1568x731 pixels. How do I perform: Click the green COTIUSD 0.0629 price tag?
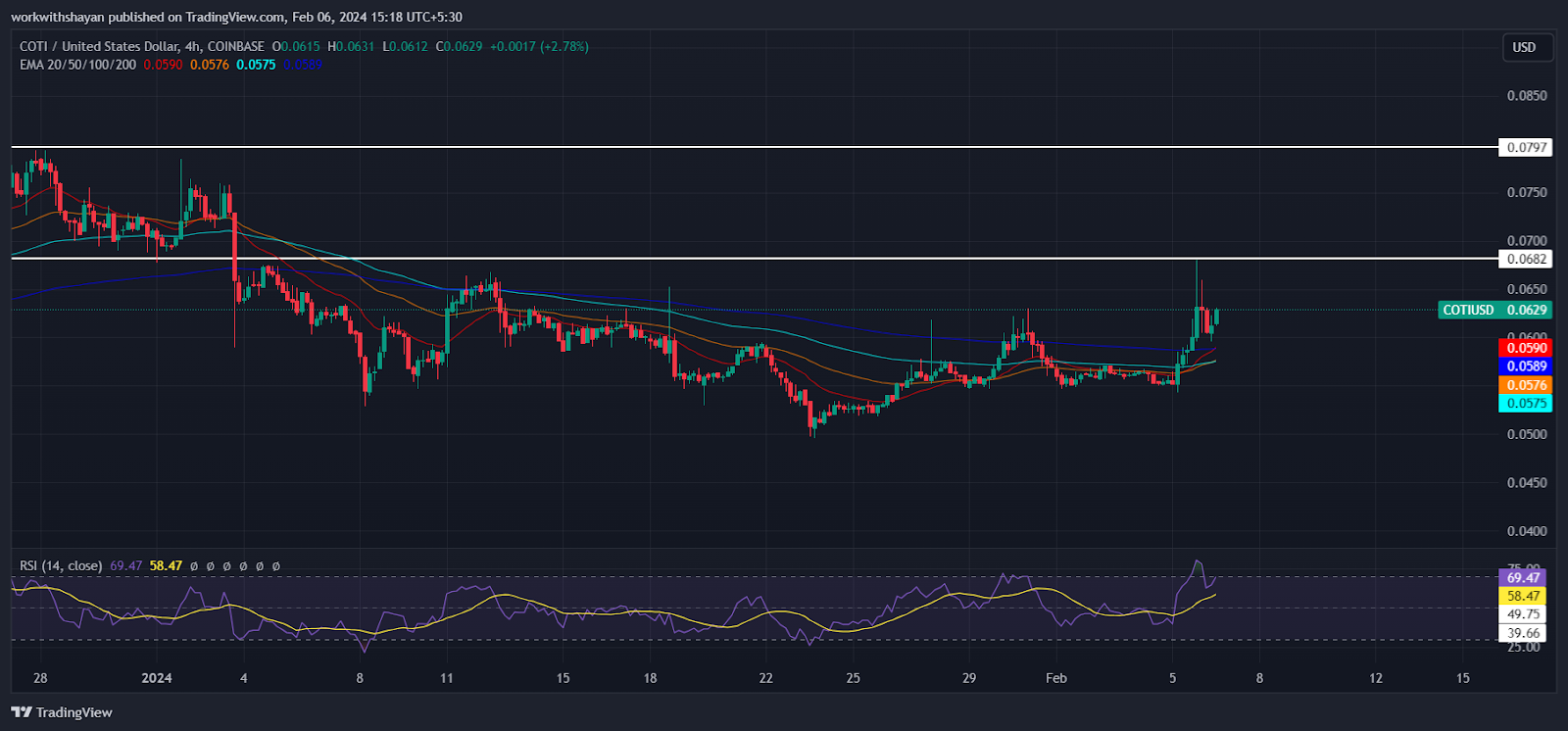tap(1495, 310)
